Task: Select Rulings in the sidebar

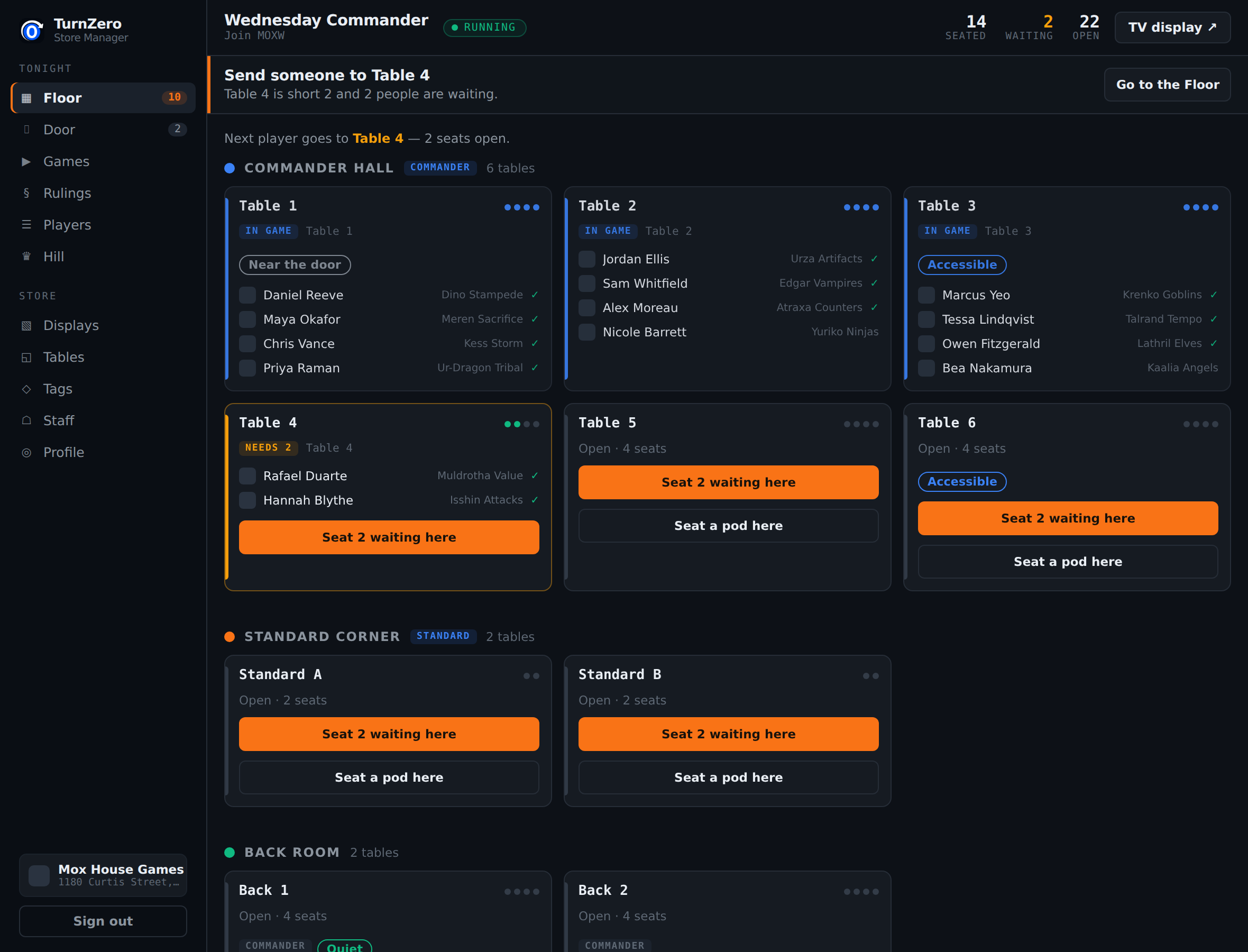Action: [x=103, y=193]
